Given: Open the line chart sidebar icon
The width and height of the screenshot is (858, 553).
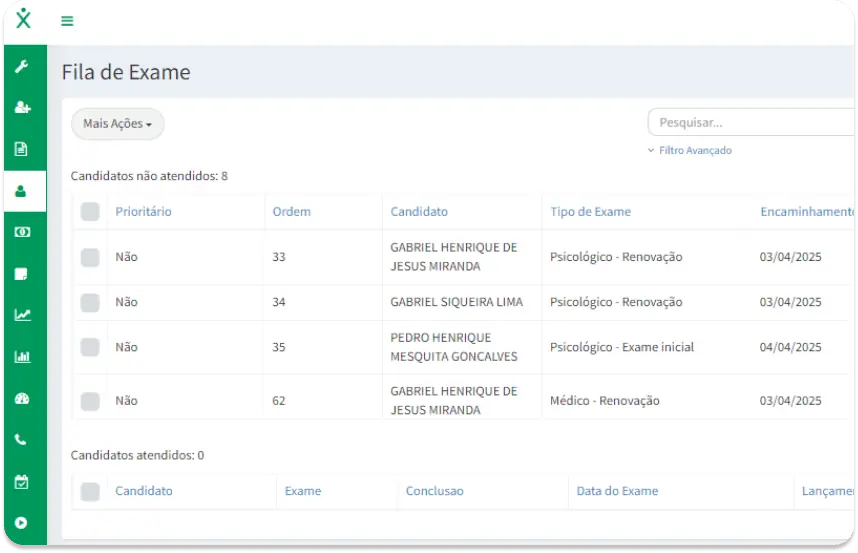Looking at the screenshot, I should [22, 315].
